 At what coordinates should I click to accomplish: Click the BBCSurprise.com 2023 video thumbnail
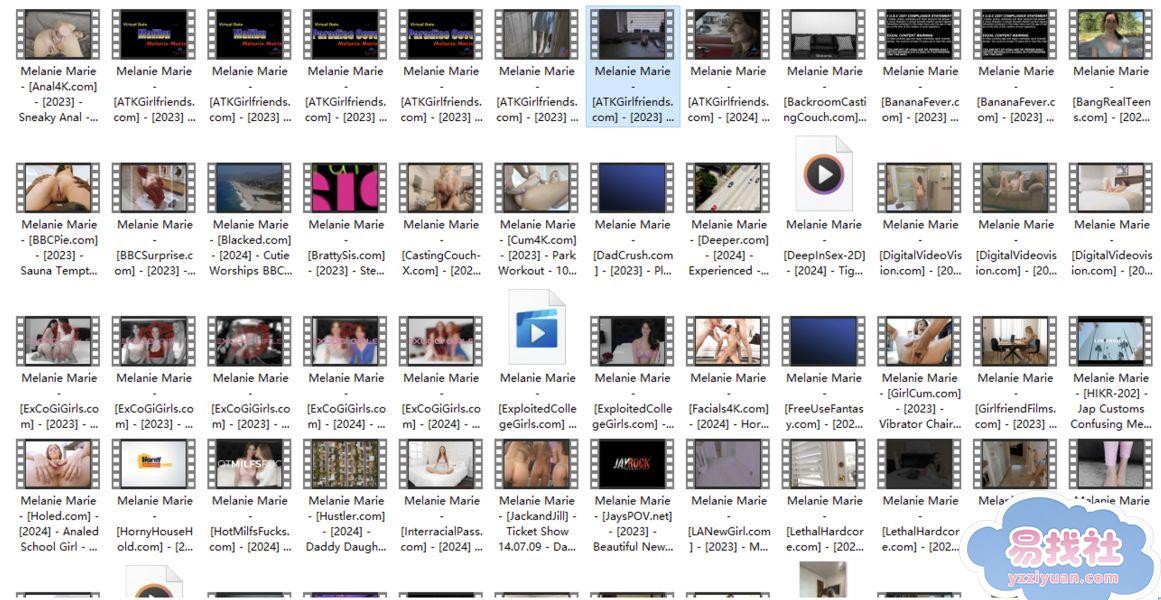[154, 188]
